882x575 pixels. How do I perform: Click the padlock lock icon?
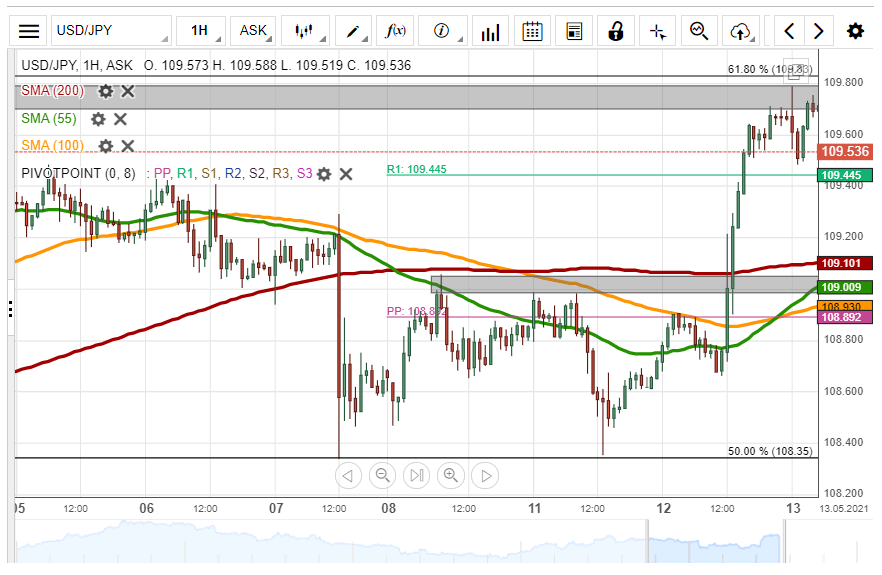(x=616, y=31)
